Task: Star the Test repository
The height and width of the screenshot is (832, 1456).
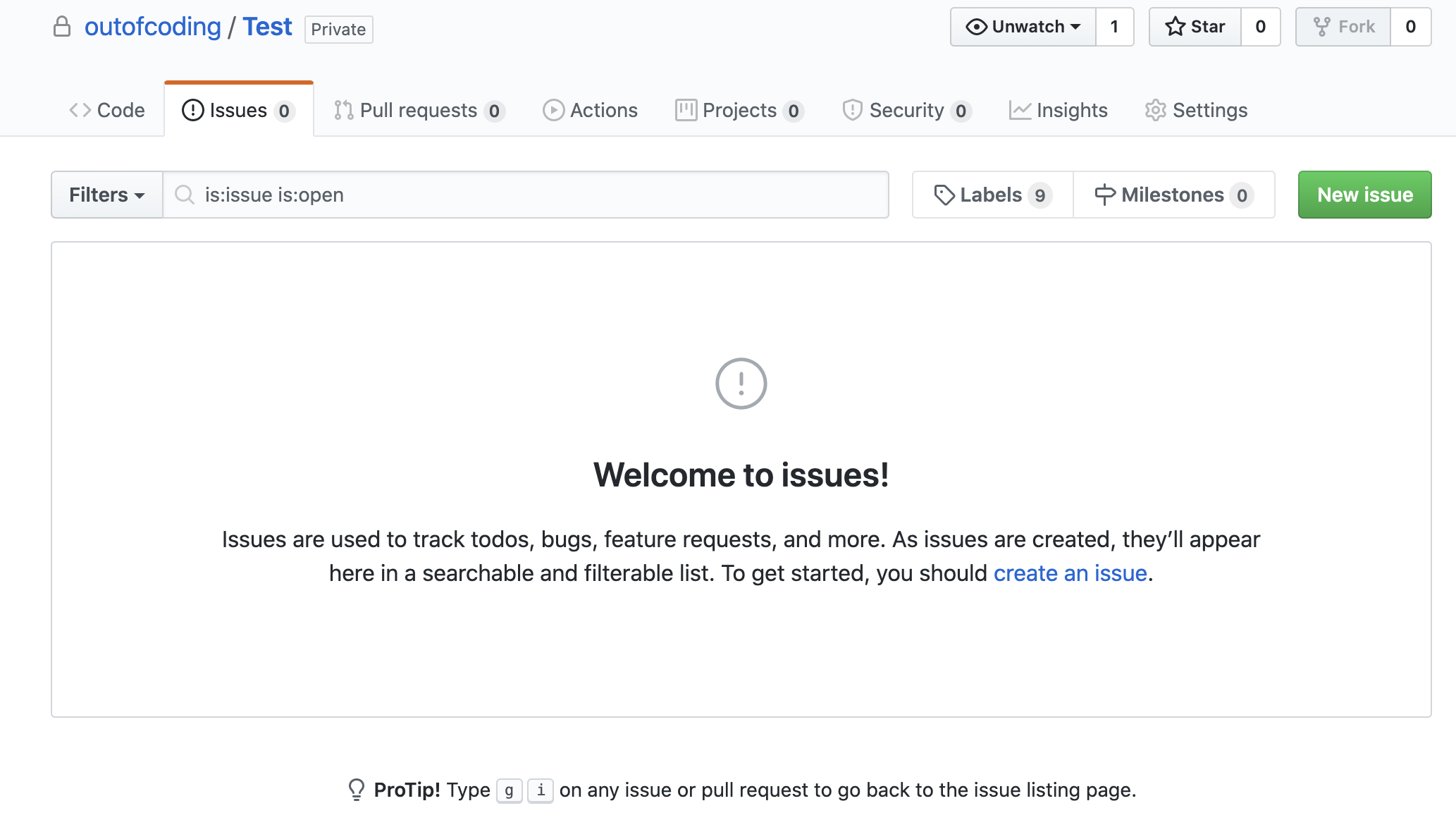Action: point(1195,27)
